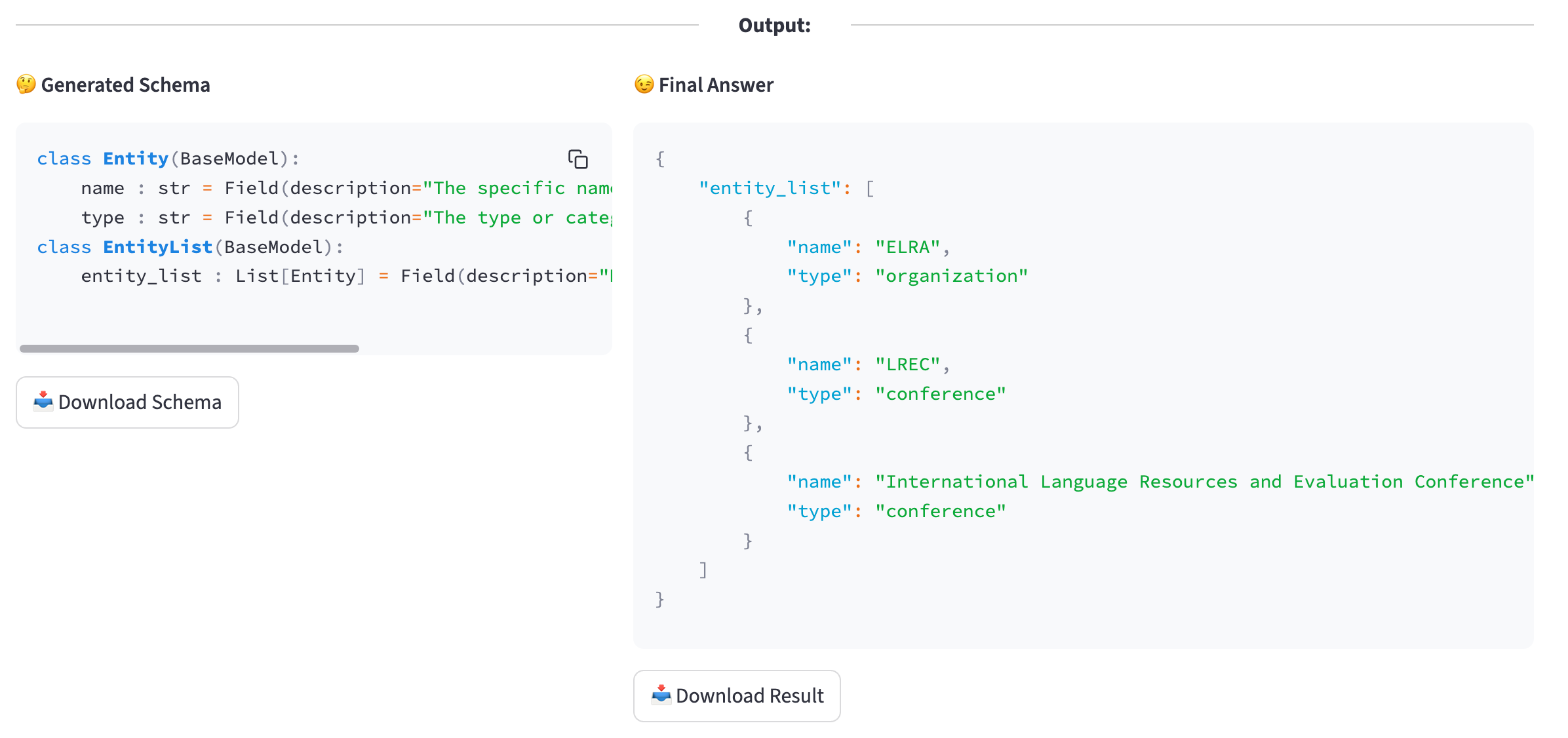Click the Output section title

[x=774, y=25]
